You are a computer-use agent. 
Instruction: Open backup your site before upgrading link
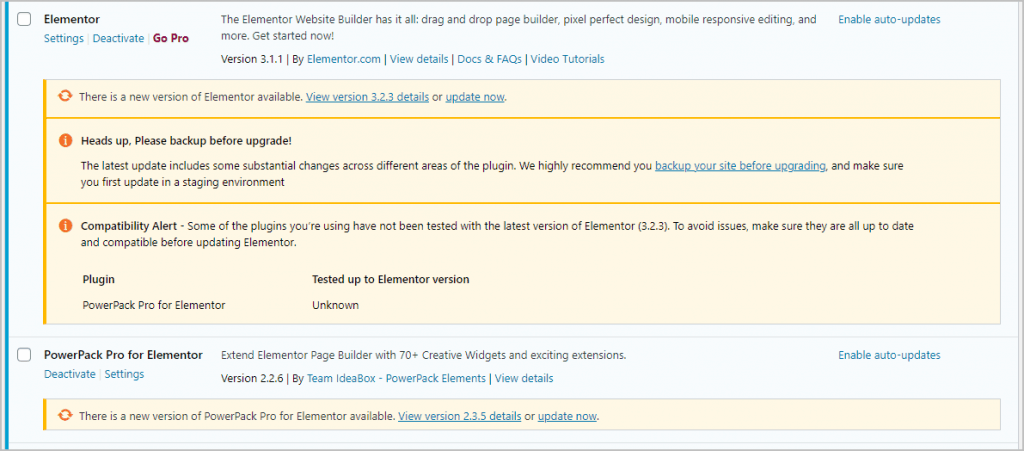740,166
